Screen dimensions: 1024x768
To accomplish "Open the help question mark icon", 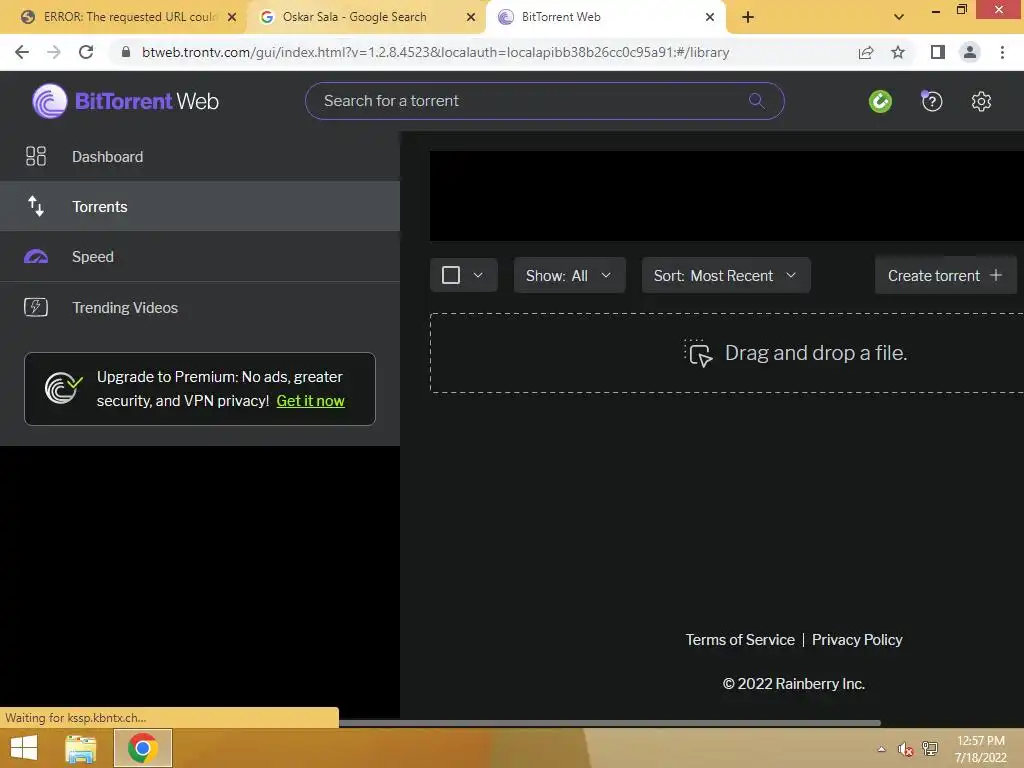I will (x=932, y=101).
